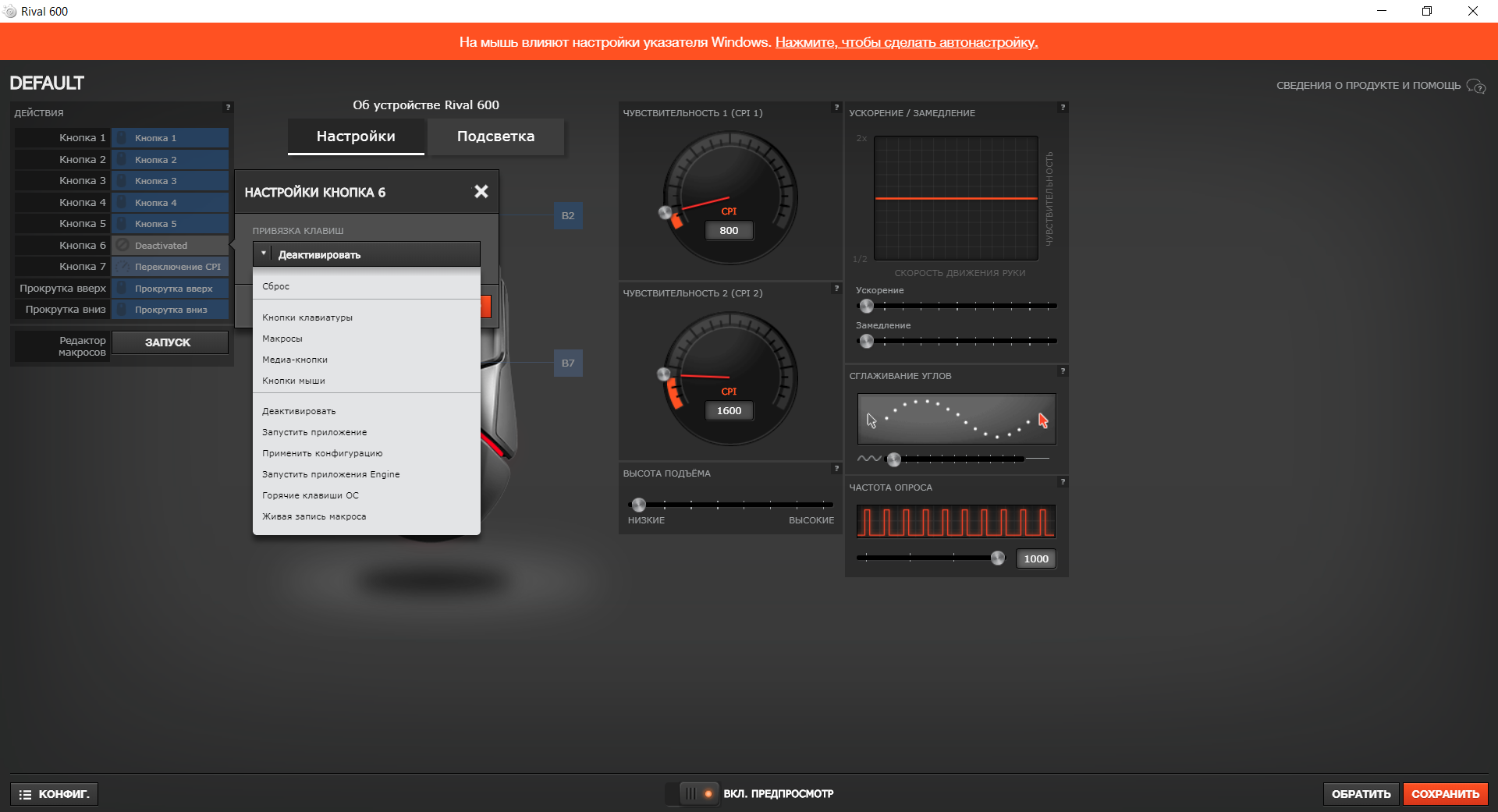Open СВЕДЕНИЯ О ПРОДУКТЕ И ПОМОЩЬ link
Screen dimensions: 1498x812
point(1368,86)
